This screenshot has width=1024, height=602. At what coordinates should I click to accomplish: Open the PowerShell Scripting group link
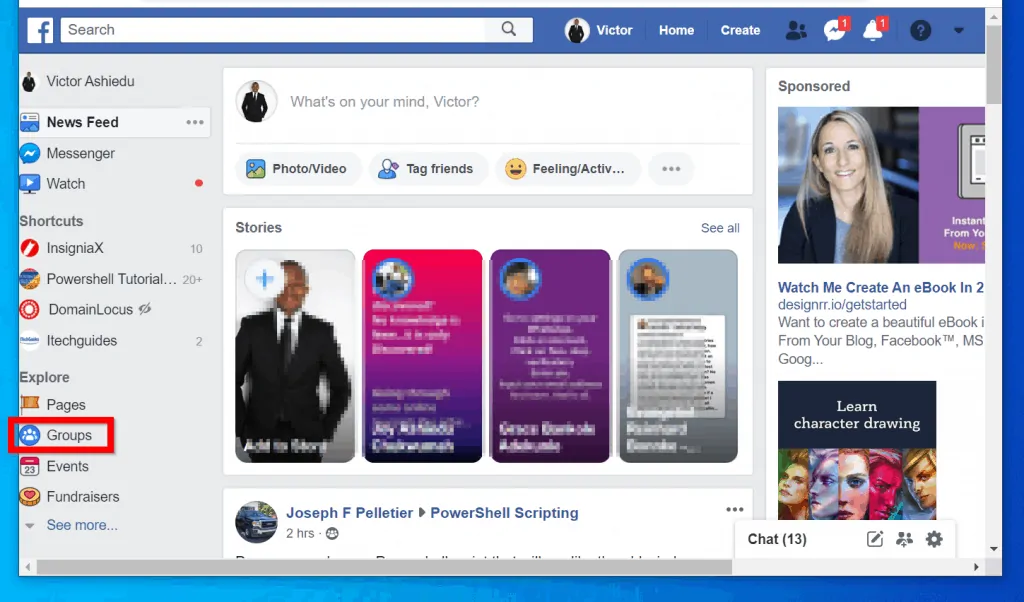pyautogui.click(x=504, y=512)
